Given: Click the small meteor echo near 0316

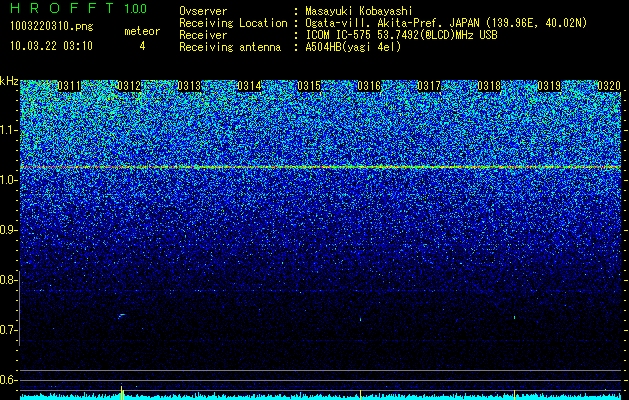Looking at the screenshot, I should pos(361,319).
